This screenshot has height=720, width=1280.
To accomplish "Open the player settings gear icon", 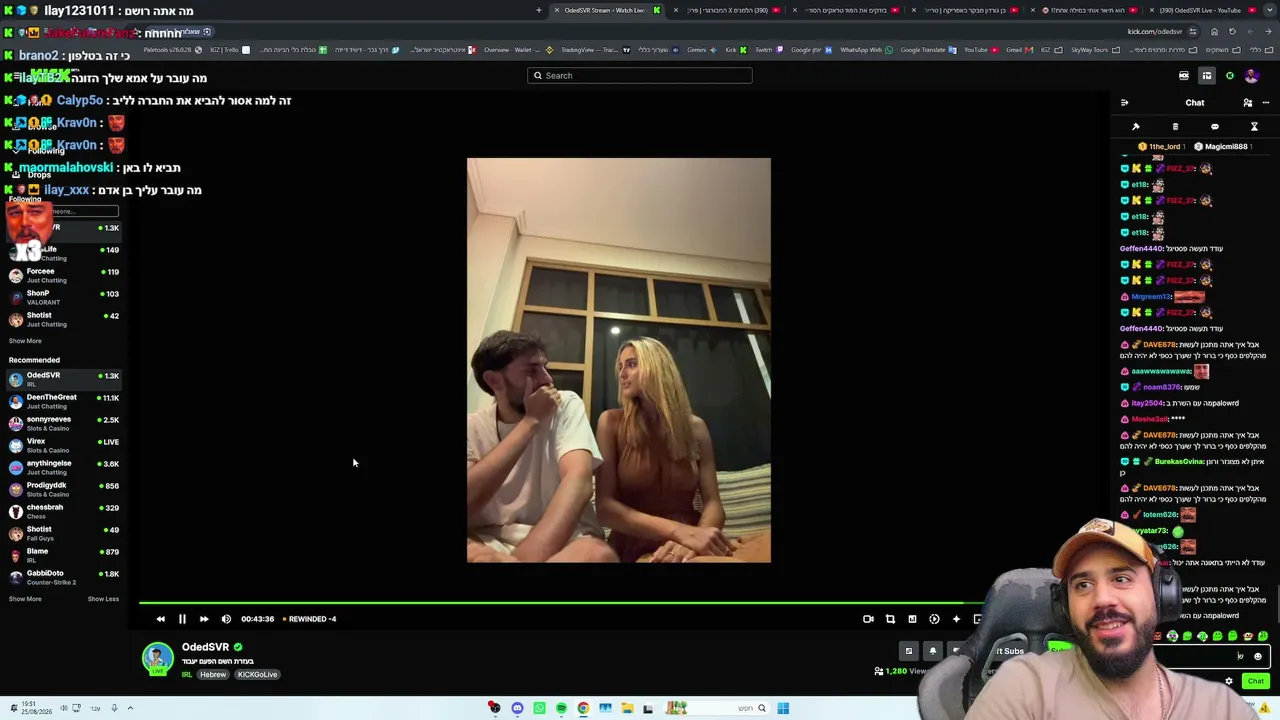I will (934, 619).
